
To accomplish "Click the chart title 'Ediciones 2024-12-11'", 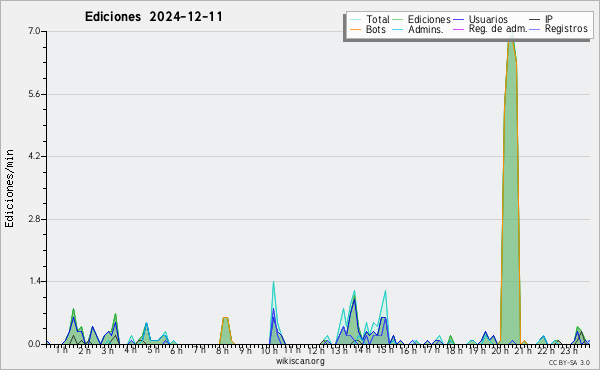I will point(153,17).
